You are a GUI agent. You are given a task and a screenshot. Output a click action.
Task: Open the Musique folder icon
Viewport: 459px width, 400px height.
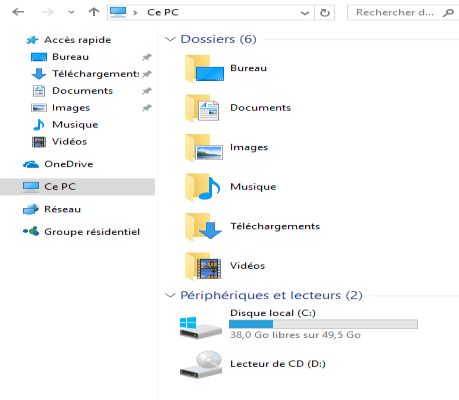point(203,187)
